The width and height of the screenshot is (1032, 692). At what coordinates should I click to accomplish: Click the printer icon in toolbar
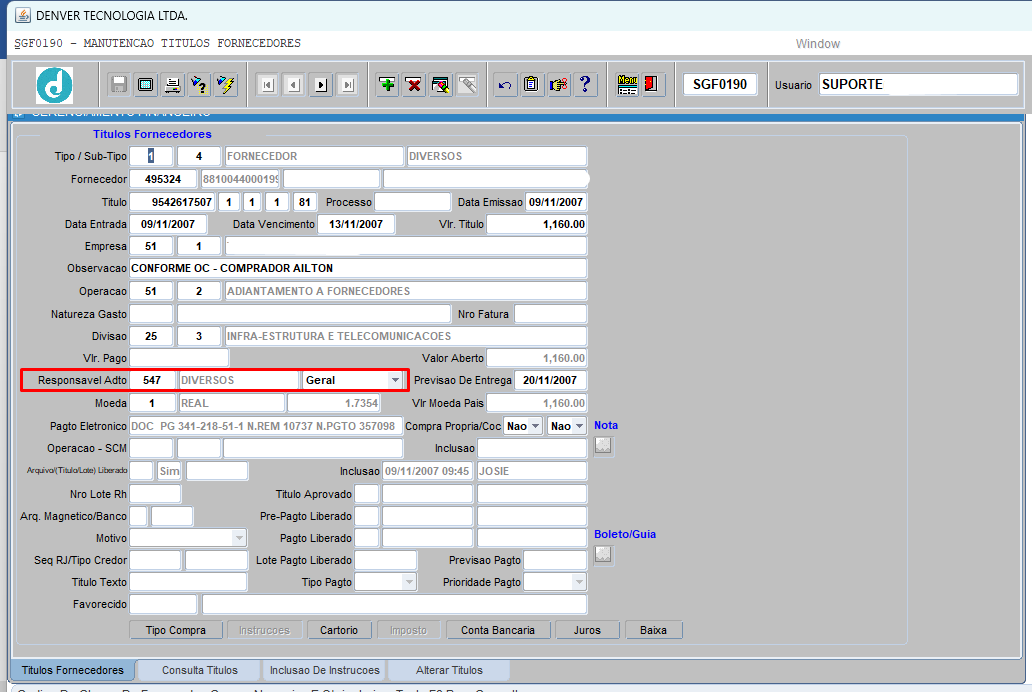(172, 85)
